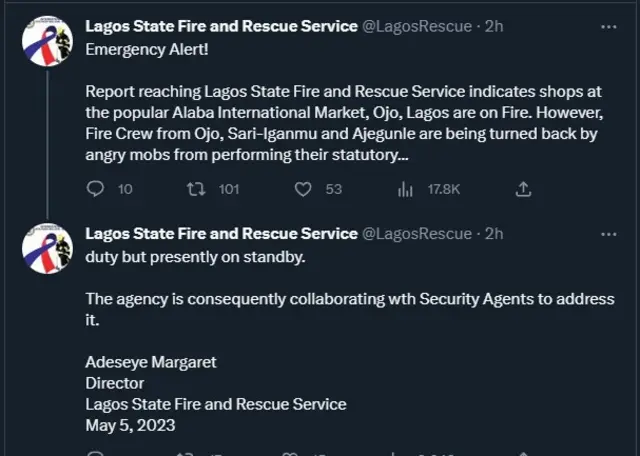Click the first tweet's 2h timestamp
This screenshot has width=640, height=456.
point(494,26)
